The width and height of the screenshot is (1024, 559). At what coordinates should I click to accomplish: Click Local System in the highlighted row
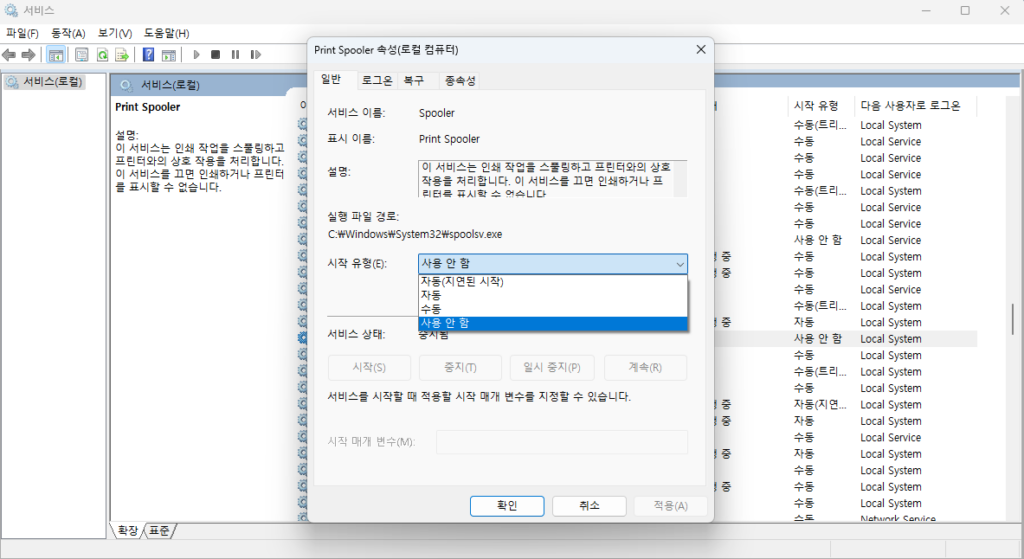coord(891,339)
